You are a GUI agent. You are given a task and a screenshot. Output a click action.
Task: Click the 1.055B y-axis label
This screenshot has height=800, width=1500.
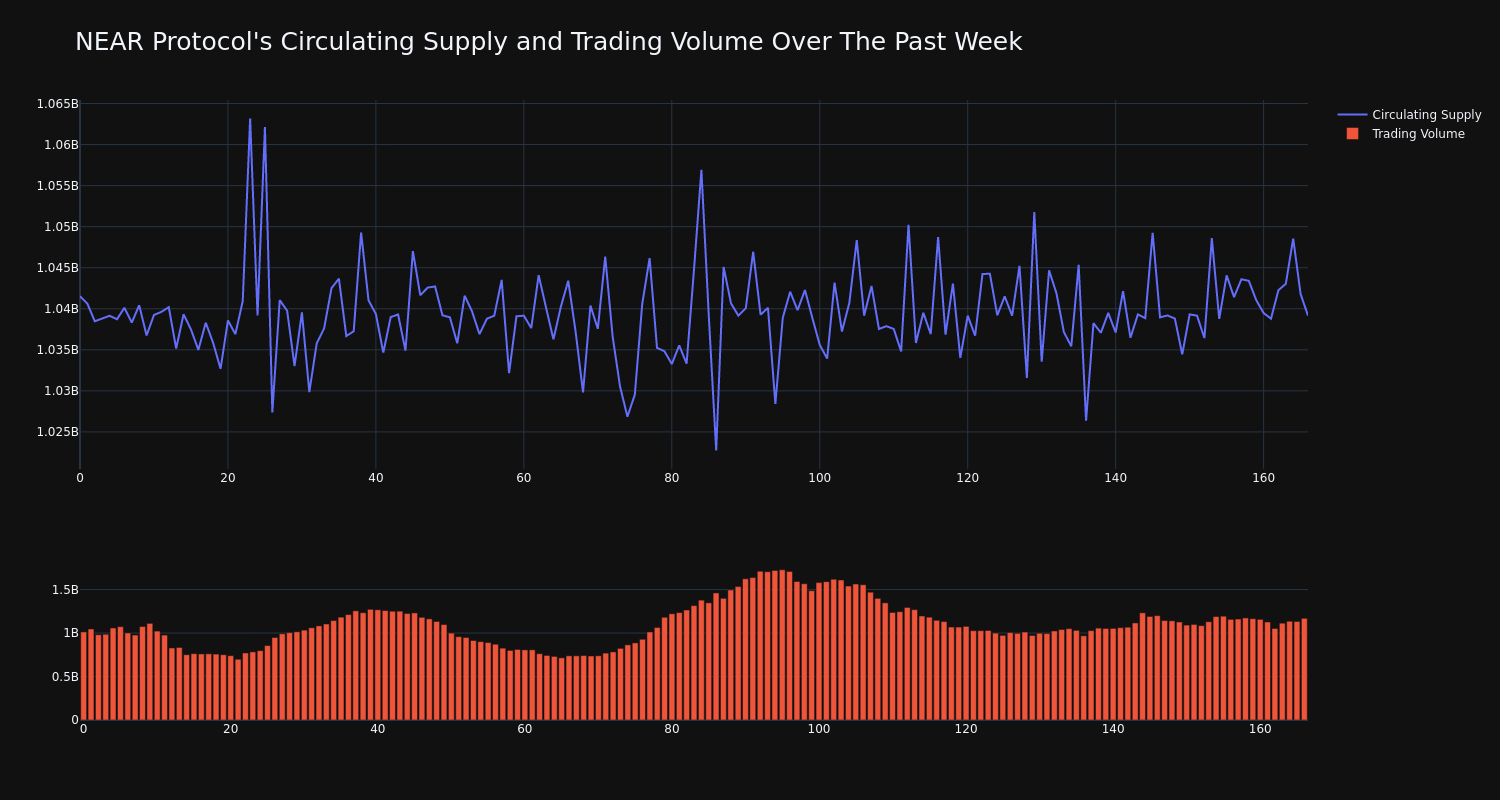coord(57,186)
